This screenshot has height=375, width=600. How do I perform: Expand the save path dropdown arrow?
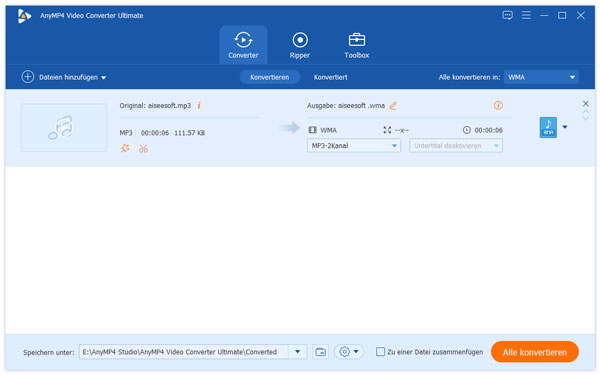[x=297, y=352]
